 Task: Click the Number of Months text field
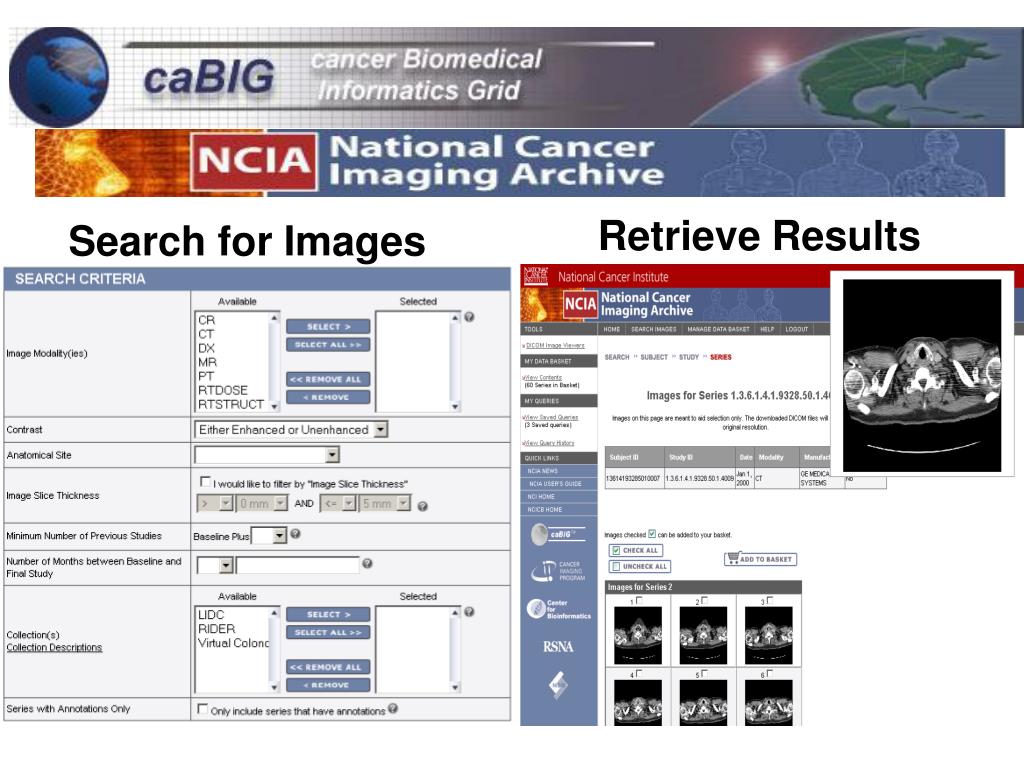coord(298,565)
